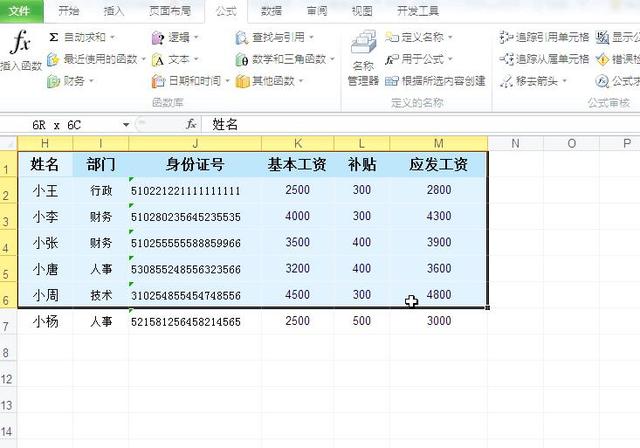The height and width of the screenshot is (448, 640).
Task: Click the cell with value 3900
Action: point(439,242)
